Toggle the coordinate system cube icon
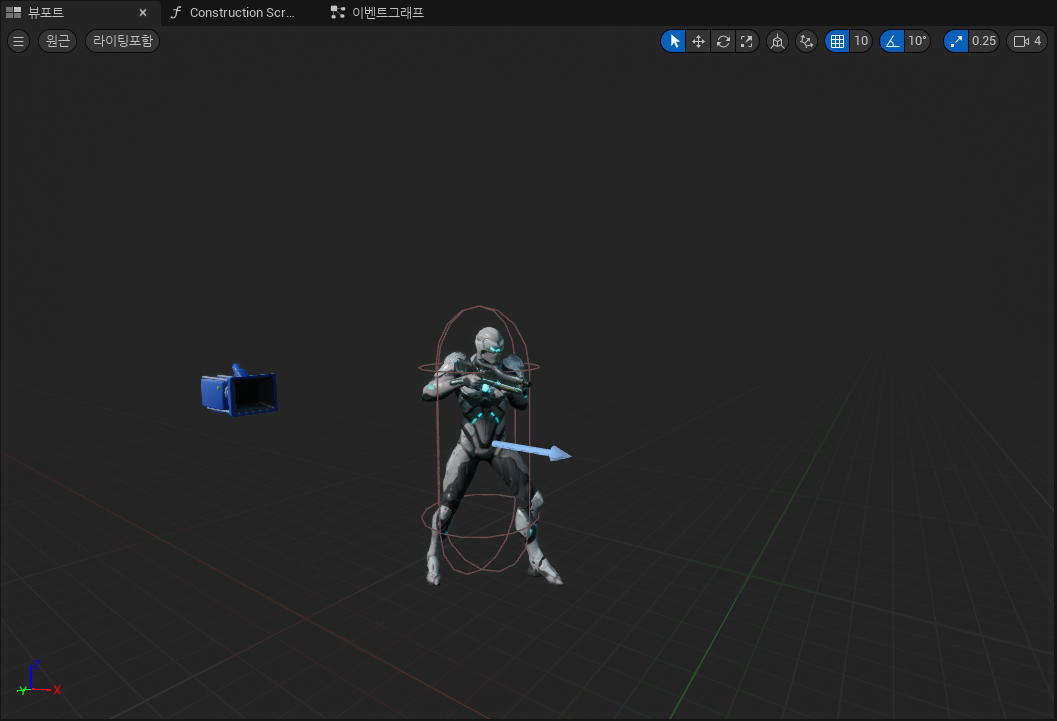 777,41
